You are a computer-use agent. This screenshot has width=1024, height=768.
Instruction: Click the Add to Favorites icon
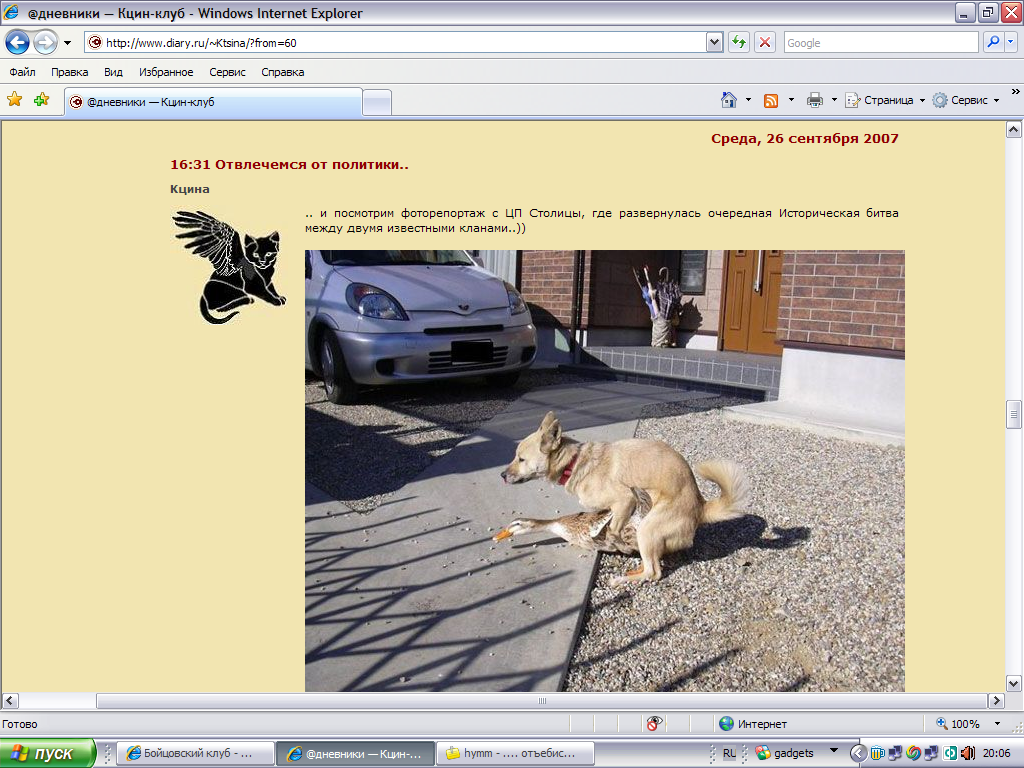(x=41, y=100)
